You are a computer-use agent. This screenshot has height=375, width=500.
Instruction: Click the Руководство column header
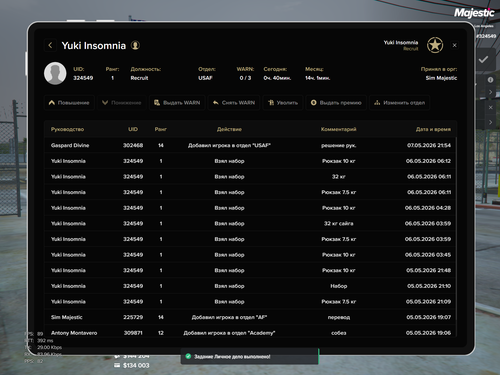tap(67, 129)
